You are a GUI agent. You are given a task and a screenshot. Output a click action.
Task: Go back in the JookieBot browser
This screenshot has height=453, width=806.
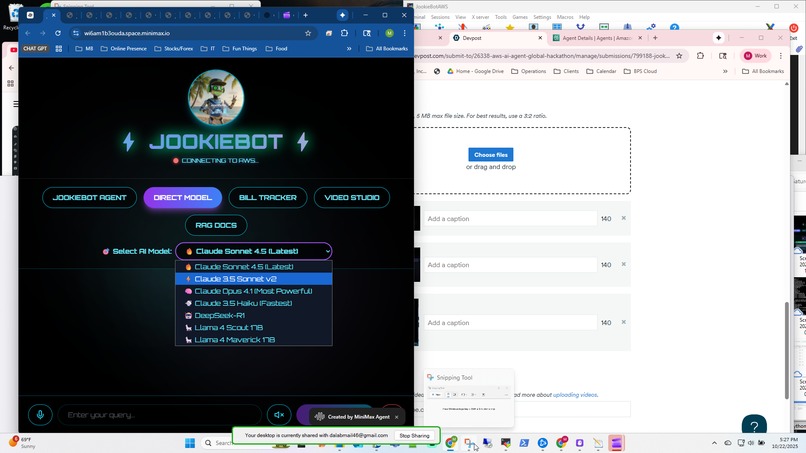coord(28,33)
